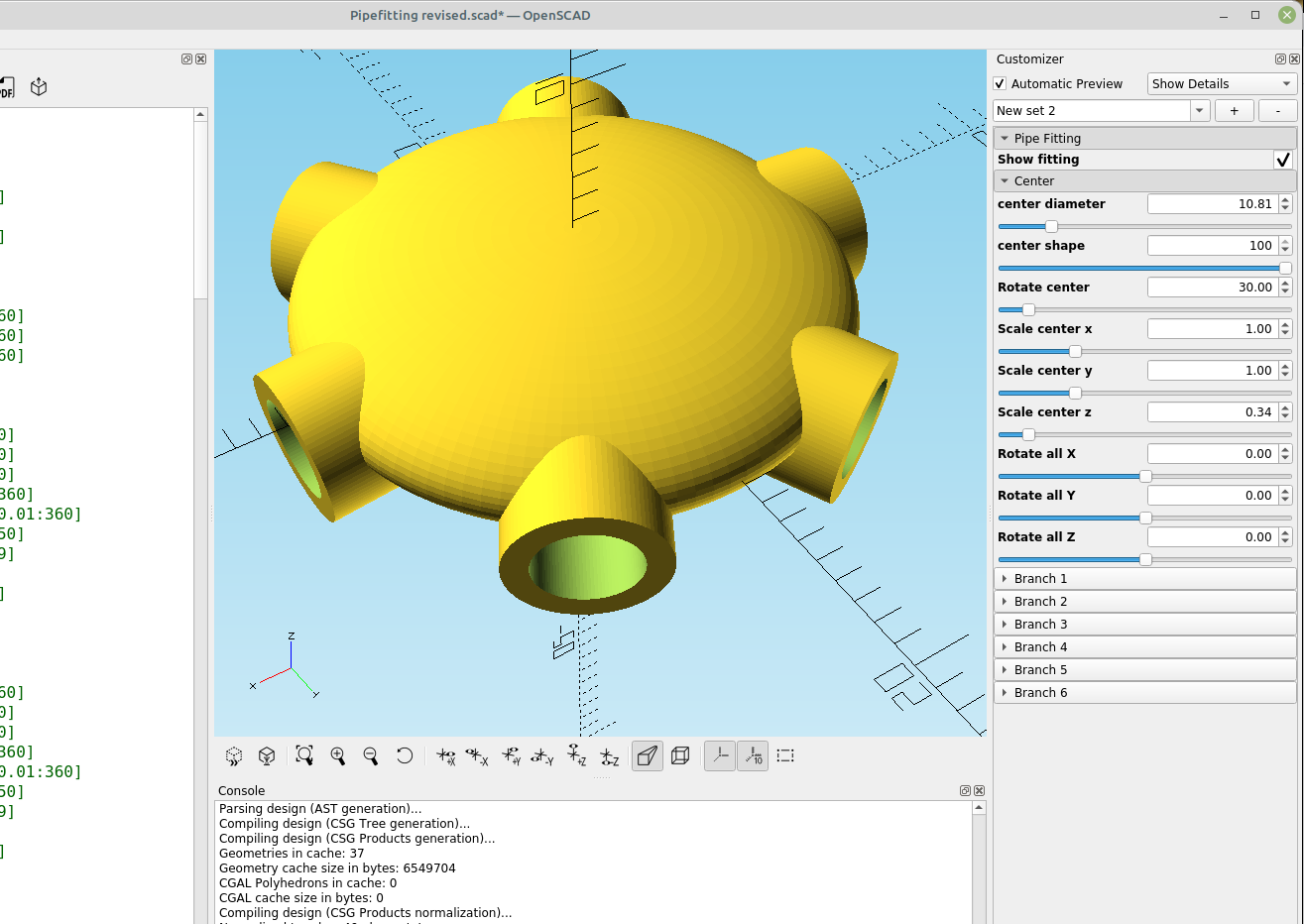The height and width of the screenshot is (924, 1304).
Task: Open the preset dropdown showing New set 2
Action: click(1100, 110)
